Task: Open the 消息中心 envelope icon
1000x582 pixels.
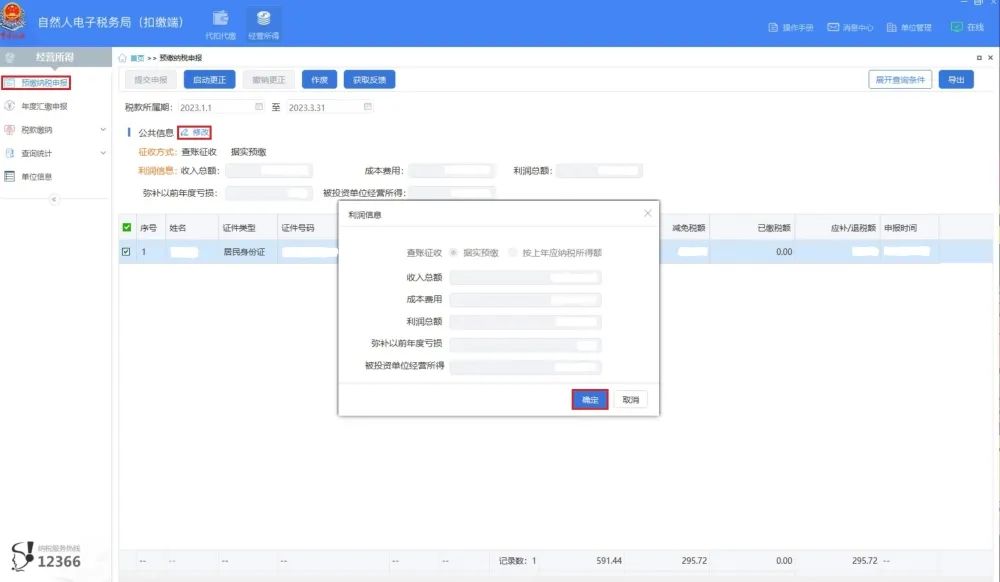Action: 833,27
